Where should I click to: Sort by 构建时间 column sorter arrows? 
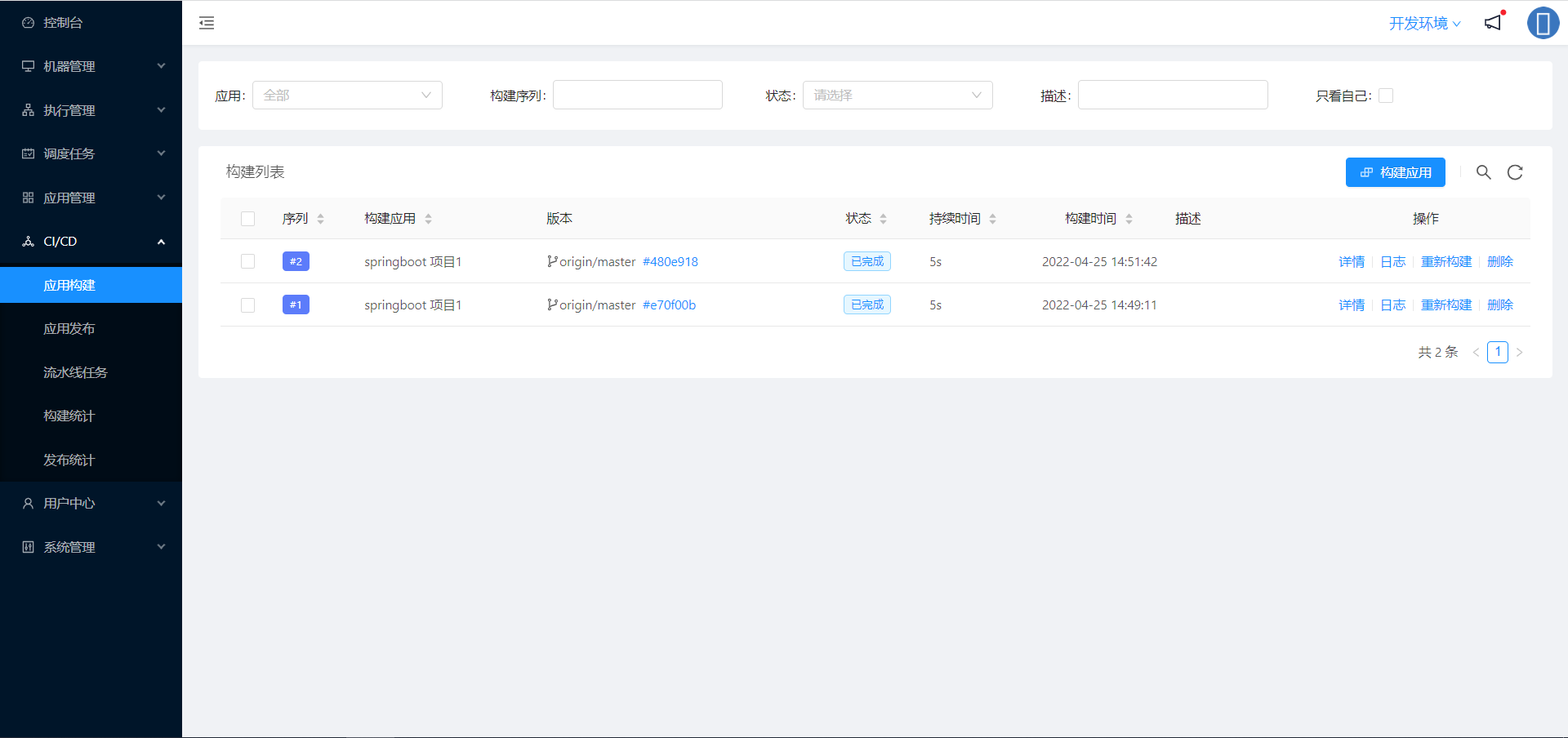(x=1129, y=219)
